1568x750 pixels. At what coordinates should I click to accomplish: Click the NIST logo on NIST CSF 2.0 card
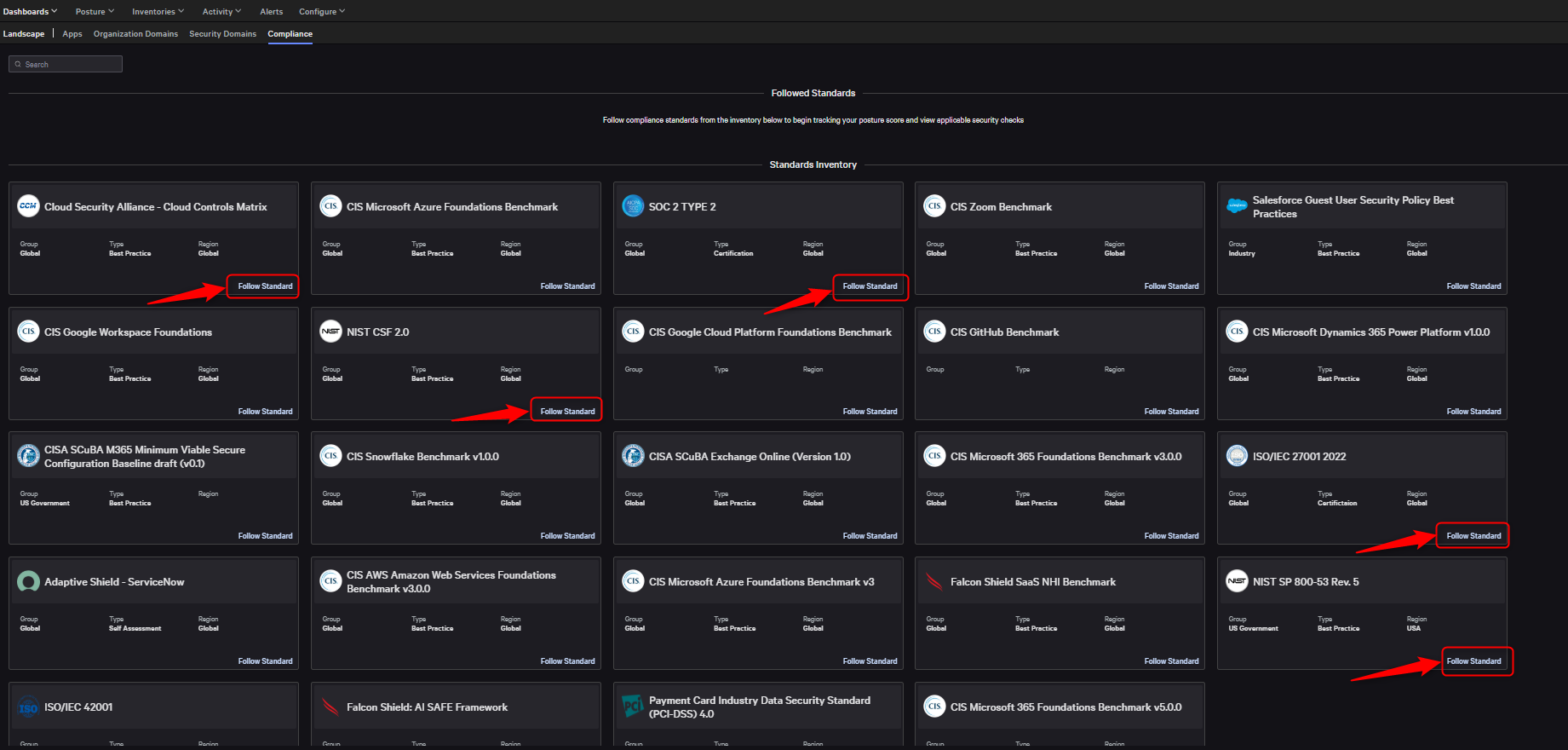pos(330,331)
